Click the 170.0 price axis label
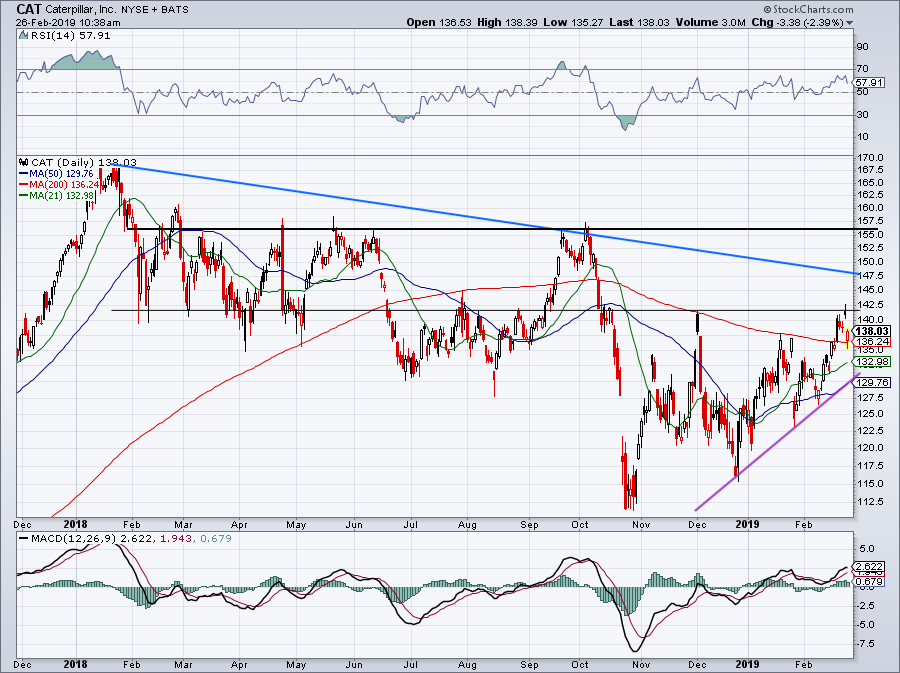The image size is (900, 673). 871,157
